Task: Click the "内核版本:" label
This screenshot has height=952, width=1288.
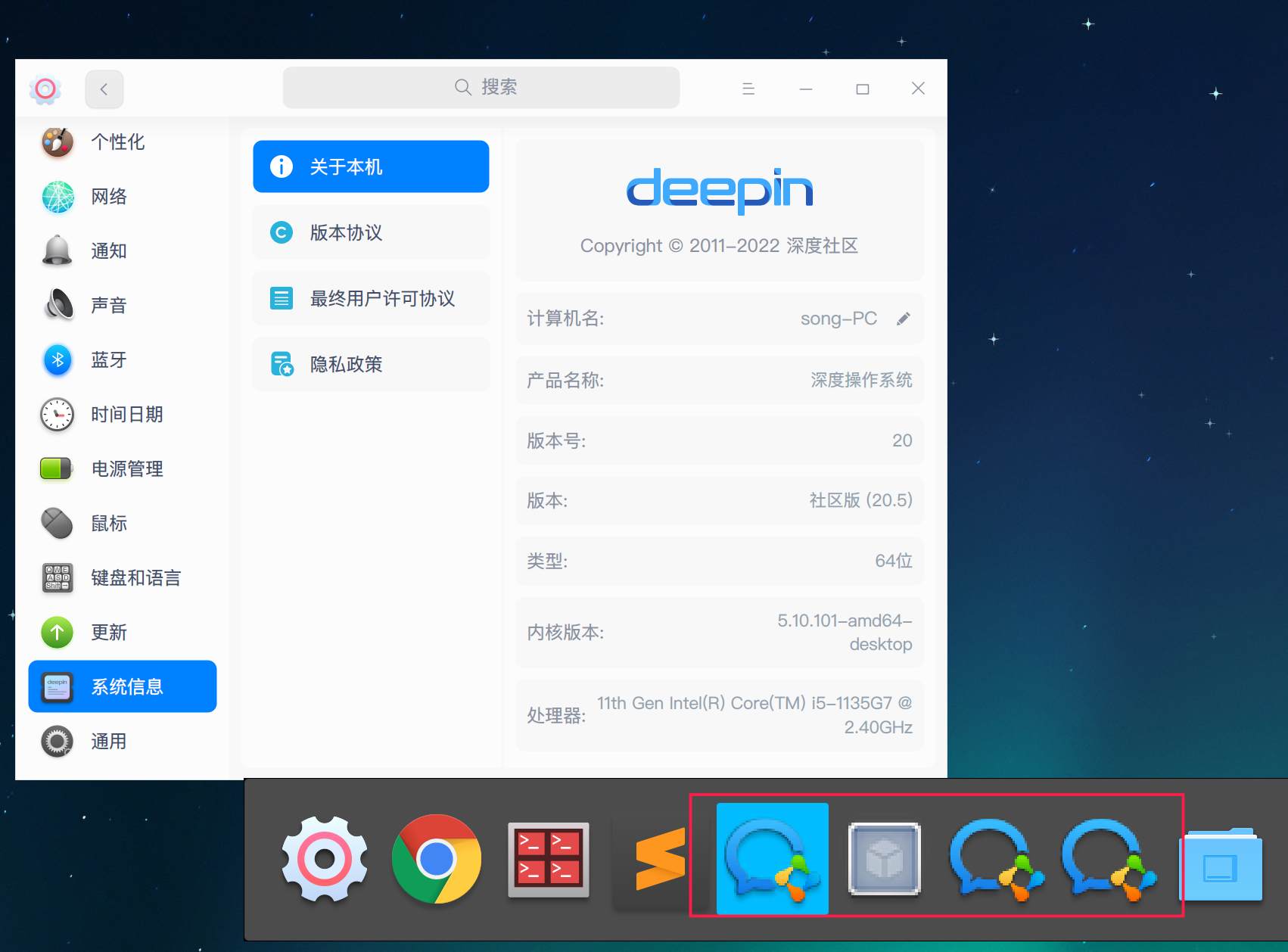Action: point(565,633)
